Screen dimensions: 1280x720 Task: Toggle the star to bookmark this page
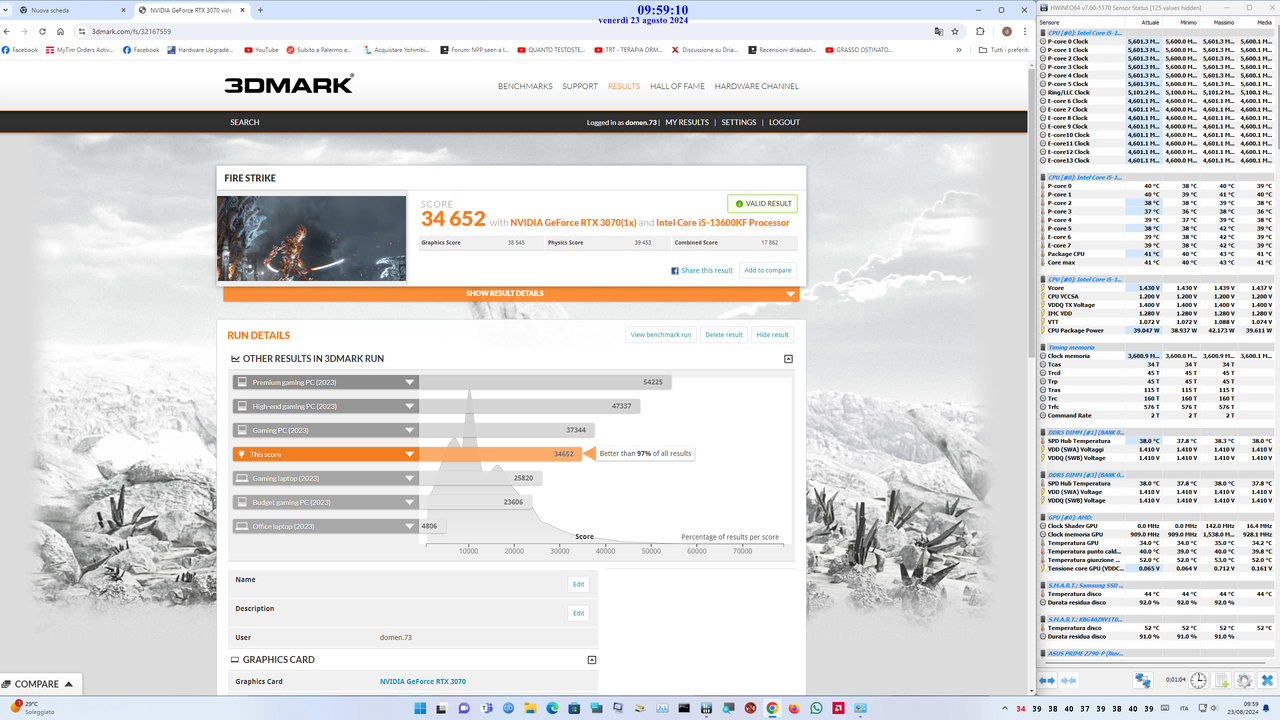tap(956, 31)
